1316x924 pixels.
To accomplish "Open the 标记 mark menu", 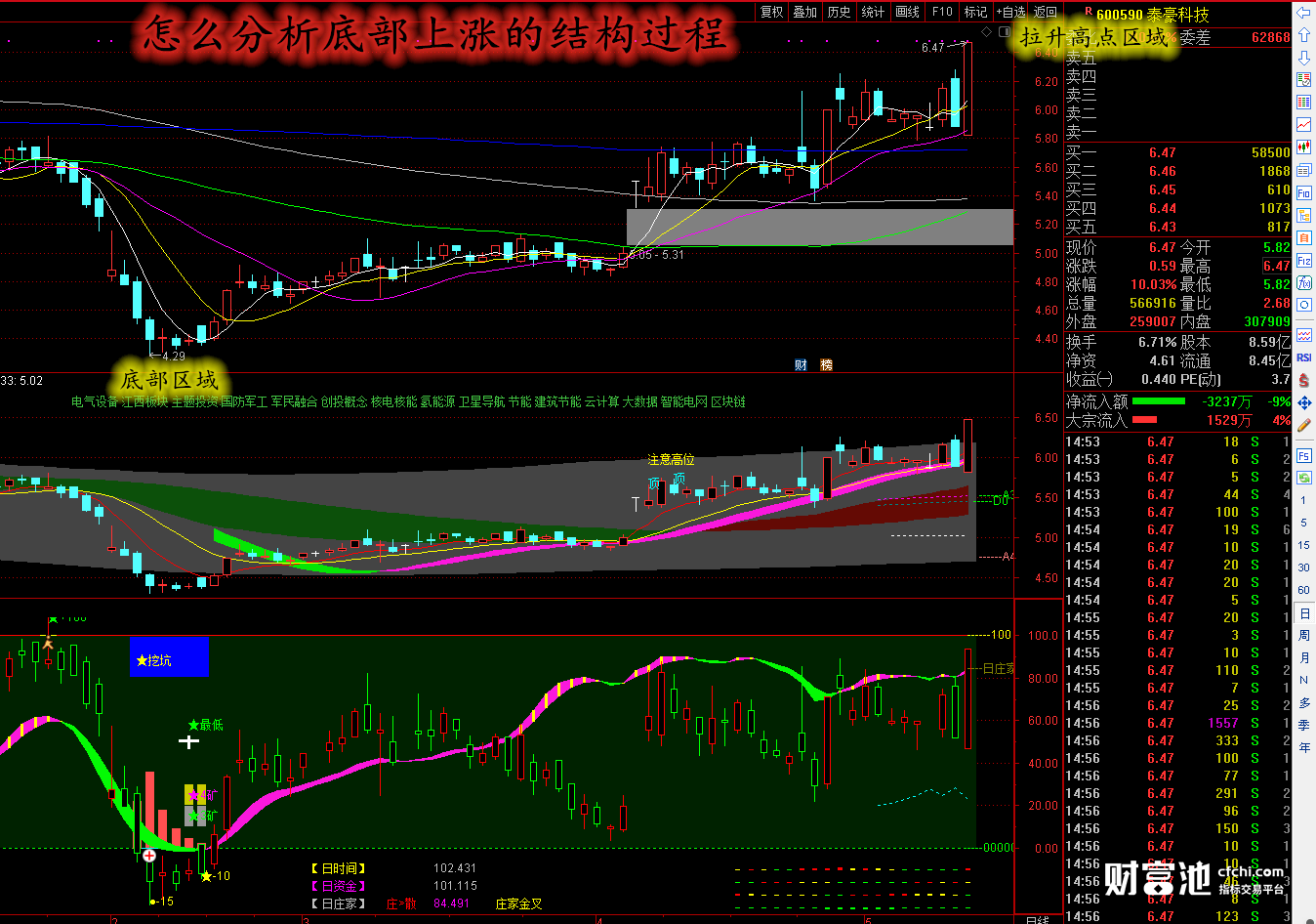I will [x=975, y=12].
